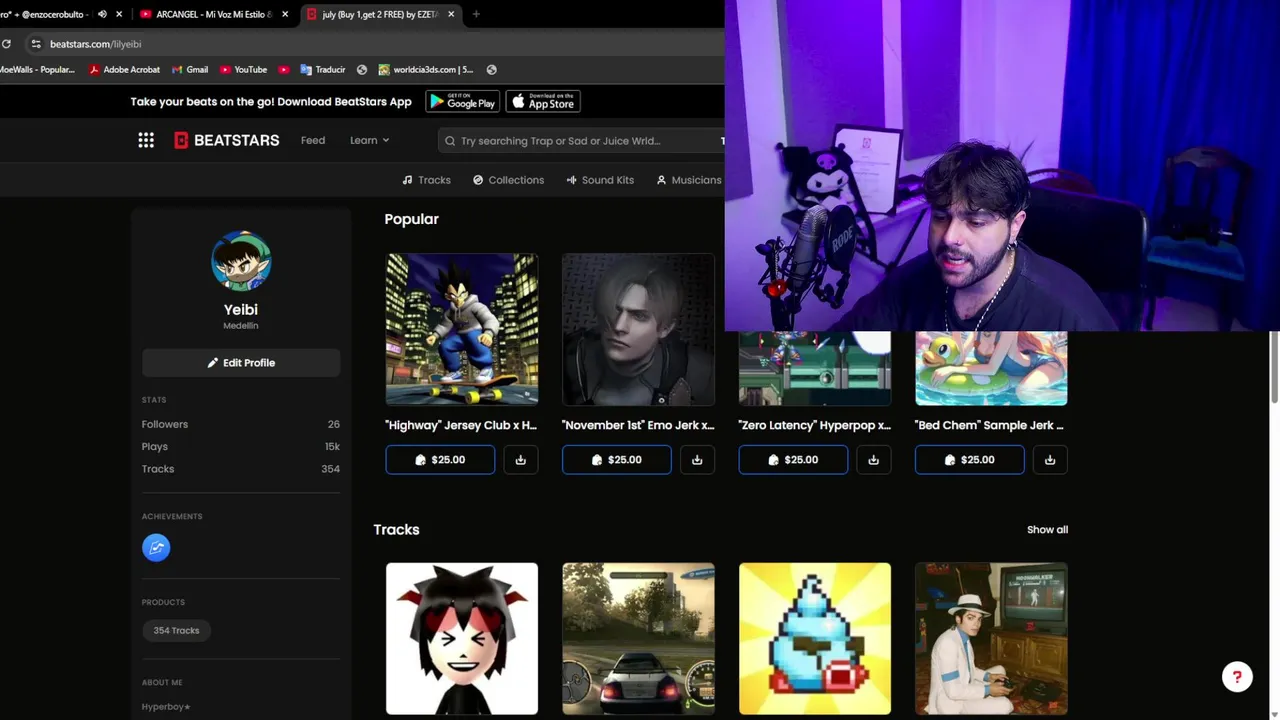
Task: Open a new browser tab
Action: point(476,14)
